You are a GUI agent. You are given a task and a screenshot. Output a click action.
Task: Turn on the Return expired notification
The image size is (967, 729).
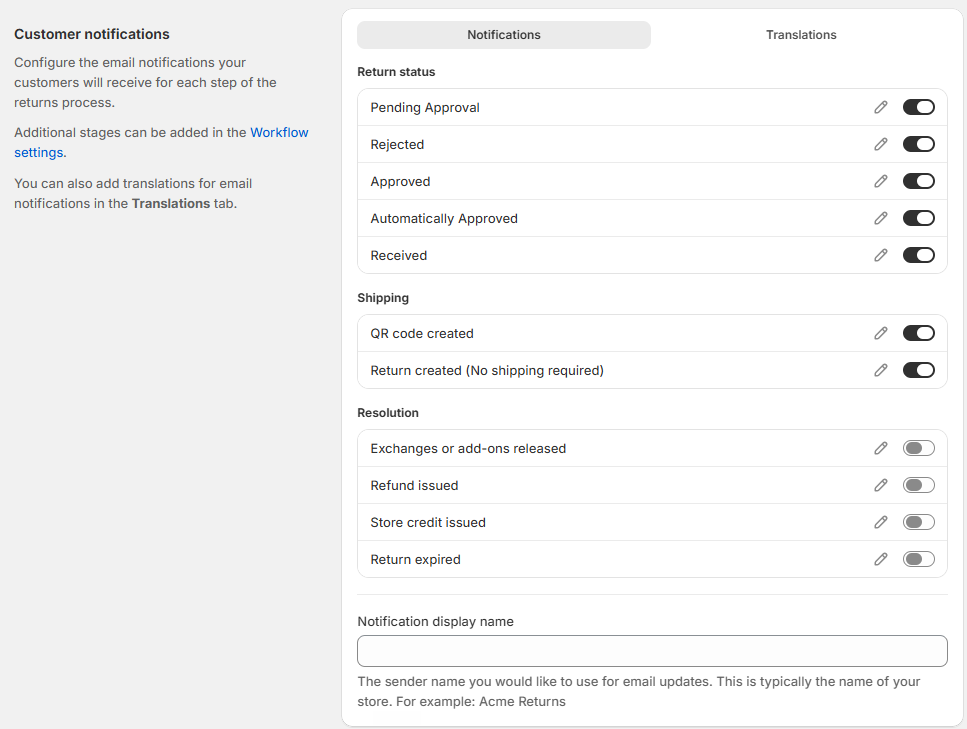[919, 559]
